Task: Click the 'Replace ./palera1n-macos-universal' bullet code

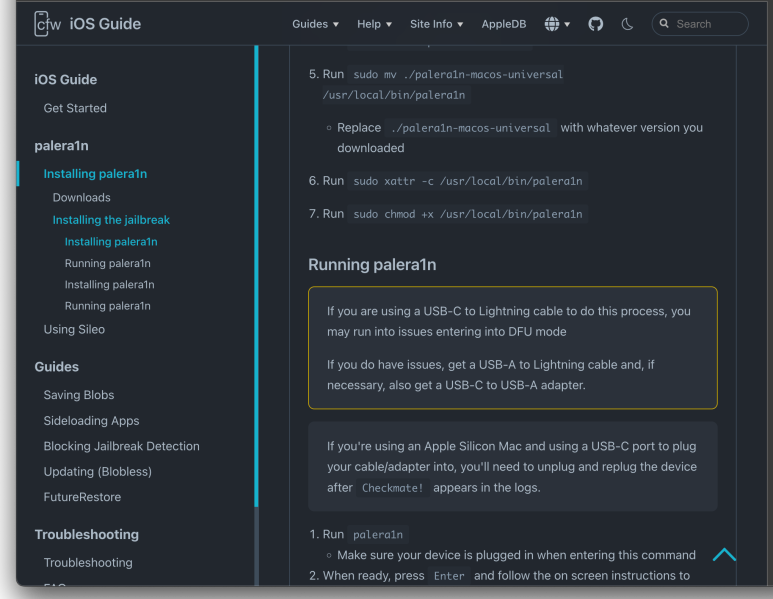Action: point(470,128)
